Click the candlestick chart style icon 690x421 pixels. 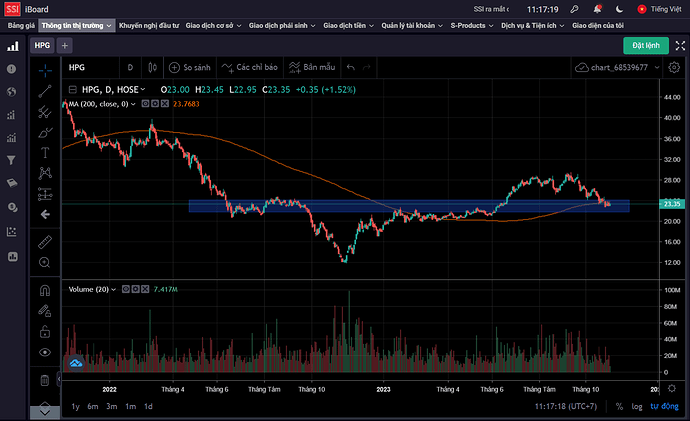153,68
